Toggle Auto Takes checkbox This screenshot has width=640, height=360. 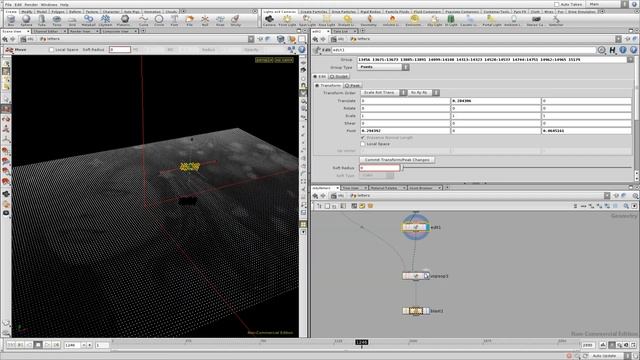[556, 4]
